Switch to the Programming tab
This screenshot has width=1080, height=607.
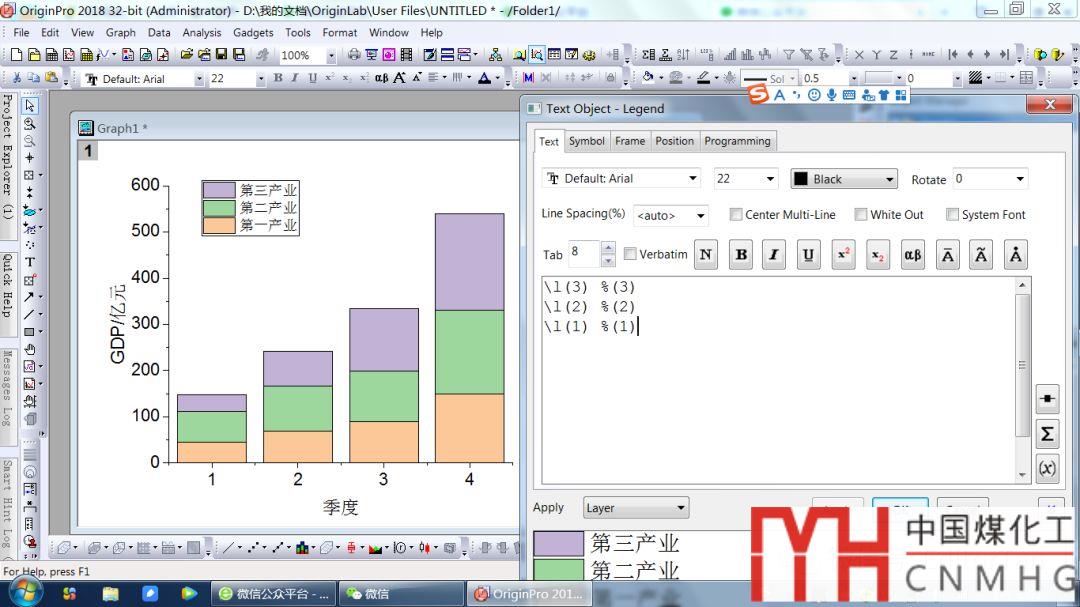click(x=738, y=141)
